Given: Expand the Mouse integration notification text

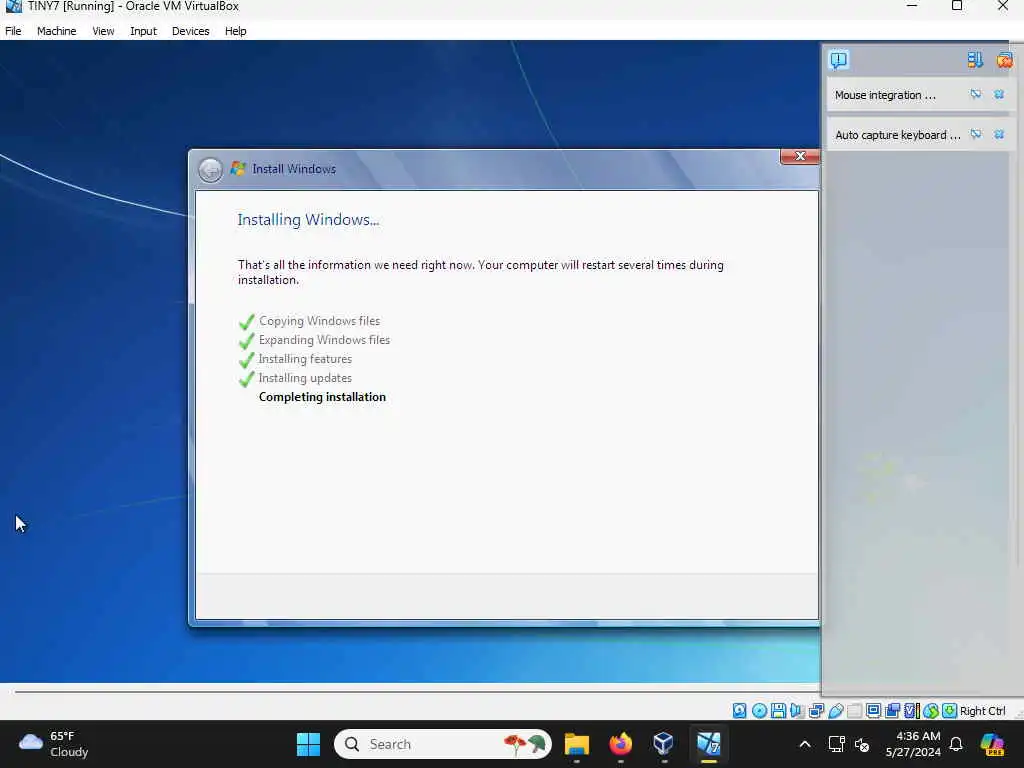Looking at the screenshot, I should (x=885, y=95).
